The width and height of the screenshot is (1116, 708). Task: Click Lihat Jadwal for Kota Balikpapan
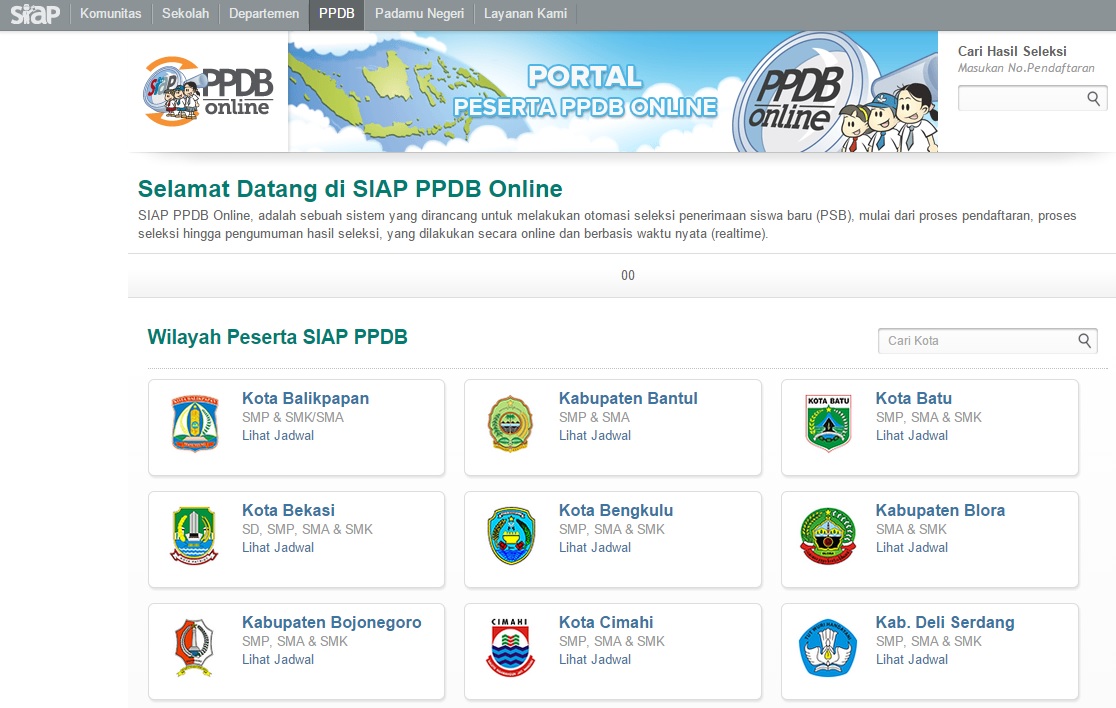coord(278,435)
